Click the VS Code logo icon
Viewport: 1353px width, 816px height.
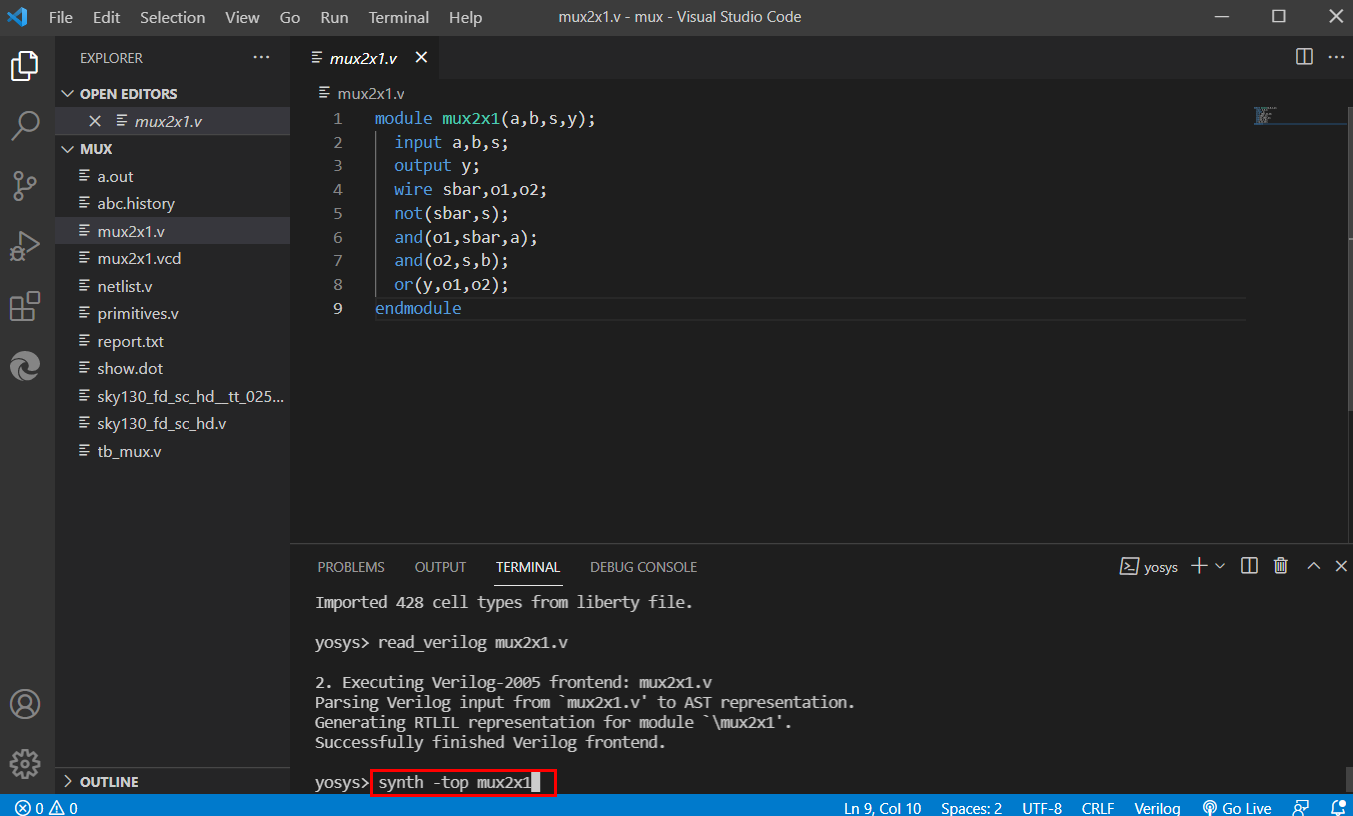[x=17, y=17]
